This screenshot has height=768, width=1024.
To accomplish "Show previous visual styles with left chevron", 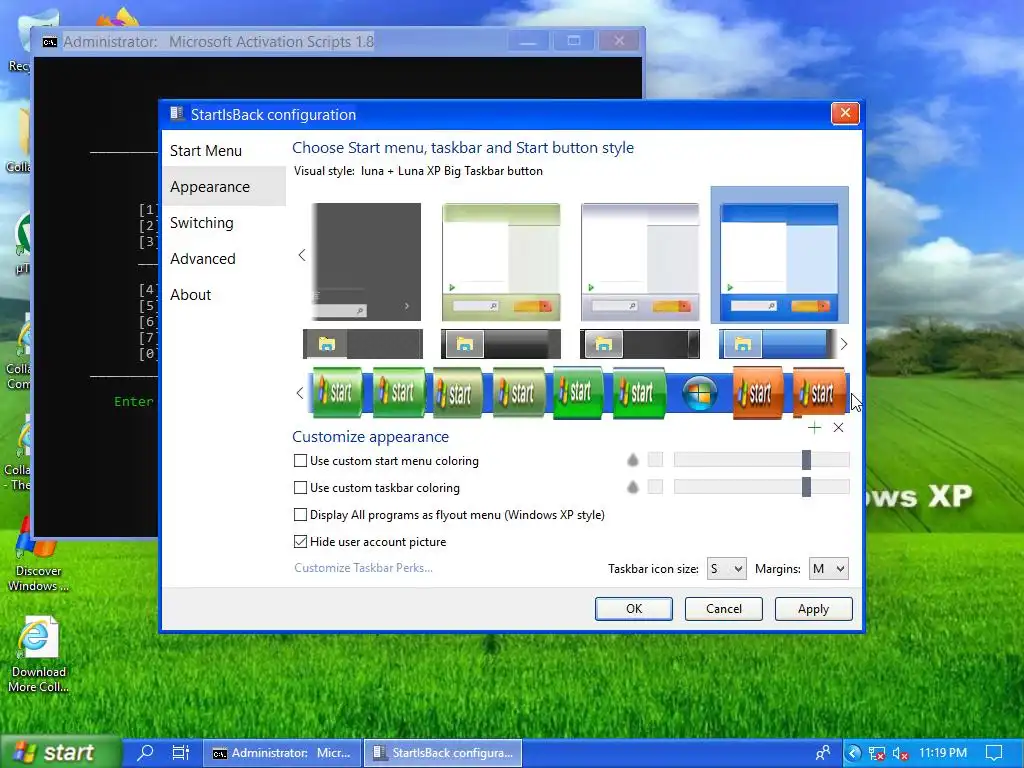I will (x=302, y=255).
